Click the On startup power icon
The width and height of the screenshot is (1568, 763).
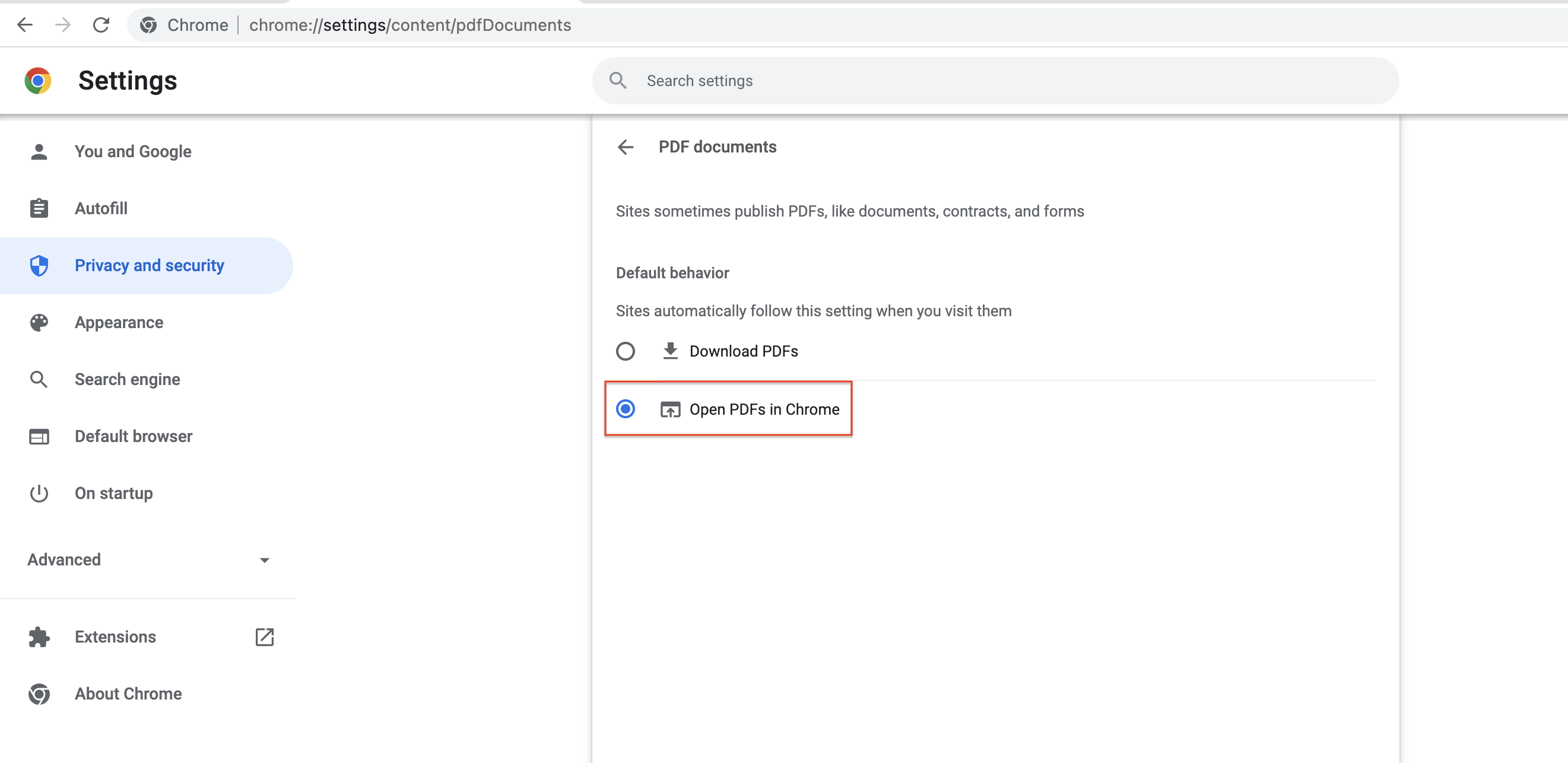(x=39, y=493)
